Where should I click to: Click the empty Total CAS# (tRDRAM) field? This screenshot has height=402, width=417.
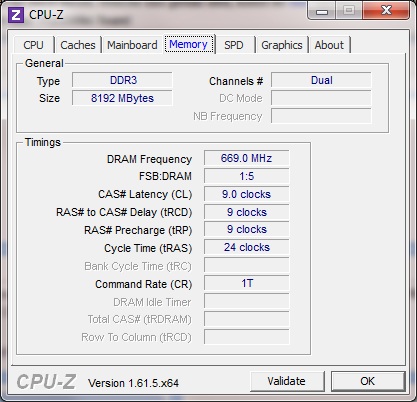[247, 320]
